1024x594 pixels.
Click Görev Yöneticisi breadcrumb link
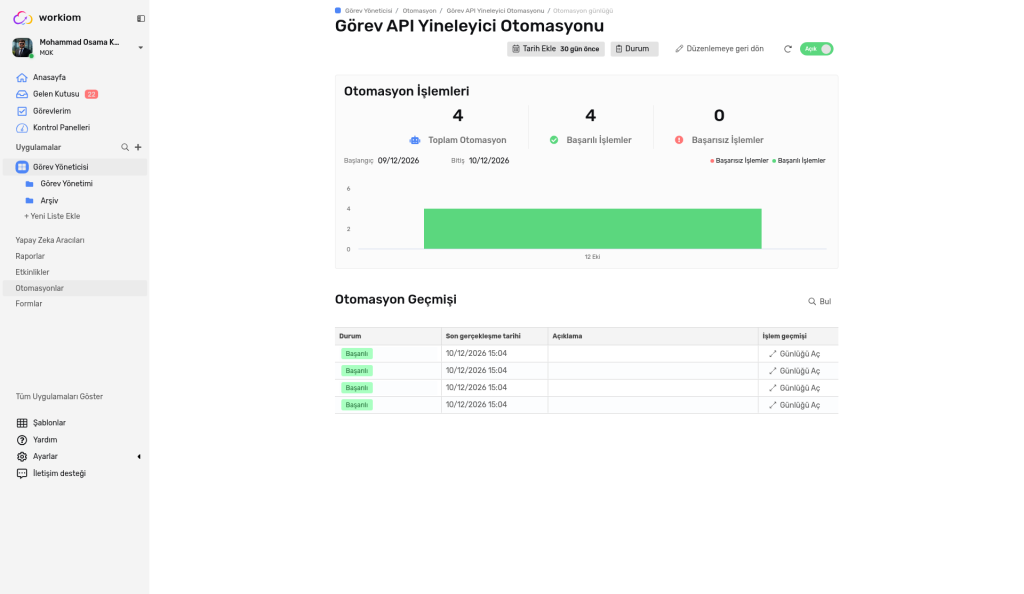pos(368,10)
